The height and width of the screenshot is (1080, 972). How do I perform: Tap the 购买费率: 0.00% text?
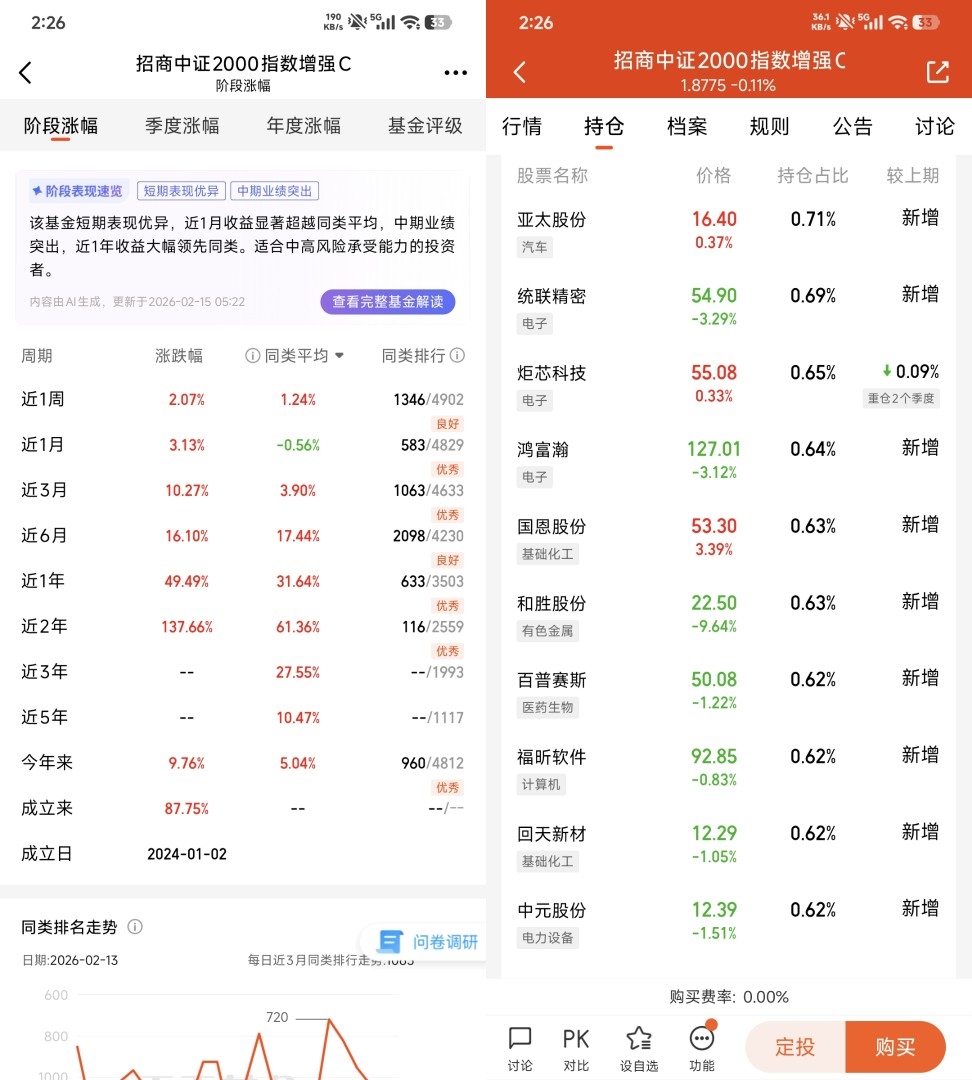coord(729,997)
